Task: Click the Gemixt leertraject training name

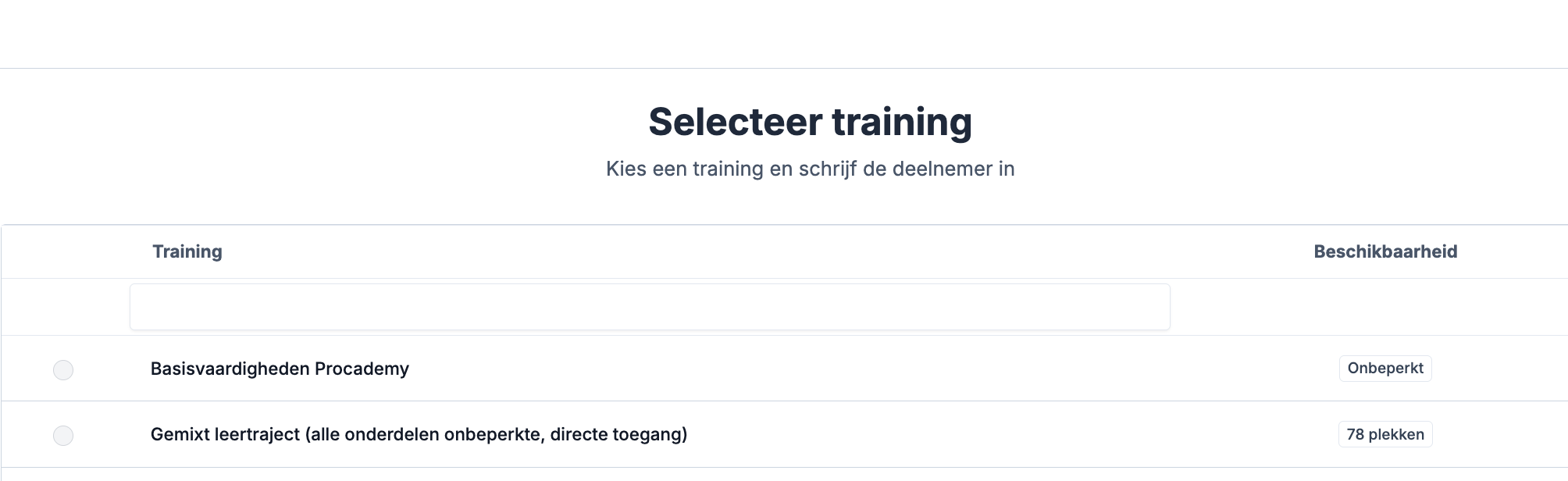Action: pyautogui.click(x=419, y=434)
